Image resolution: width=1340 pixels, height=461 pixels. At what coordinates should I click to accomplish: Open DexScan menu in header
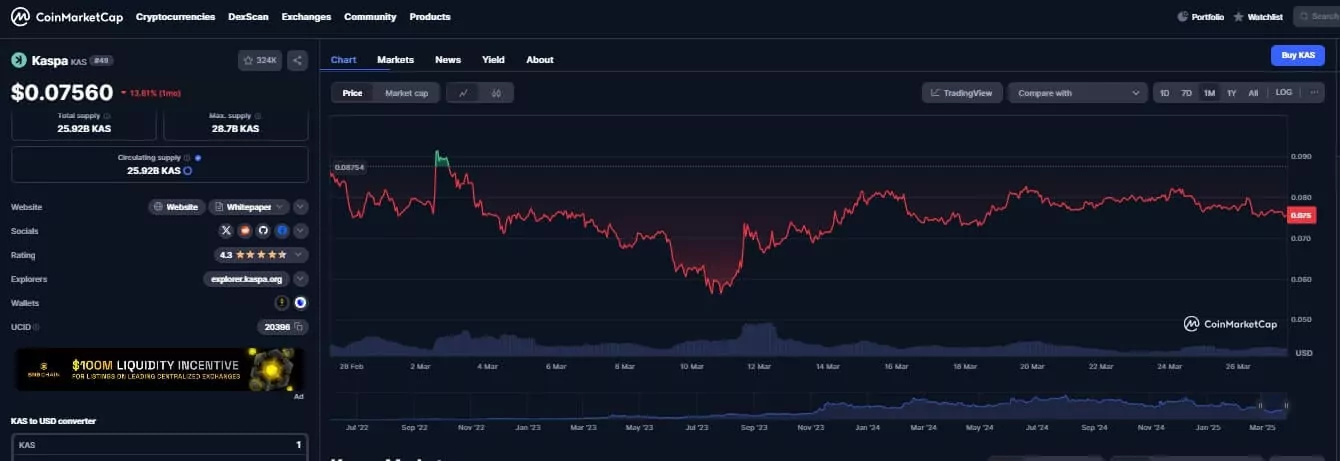click(x=248, y=17)
